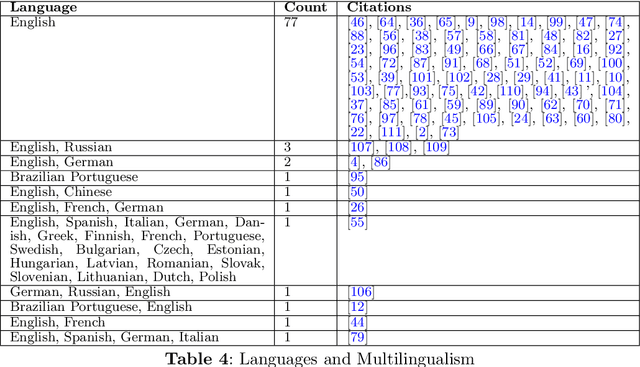Click the Citations column header
Screen dimensions: 640x367
click(x=379, y=7)
